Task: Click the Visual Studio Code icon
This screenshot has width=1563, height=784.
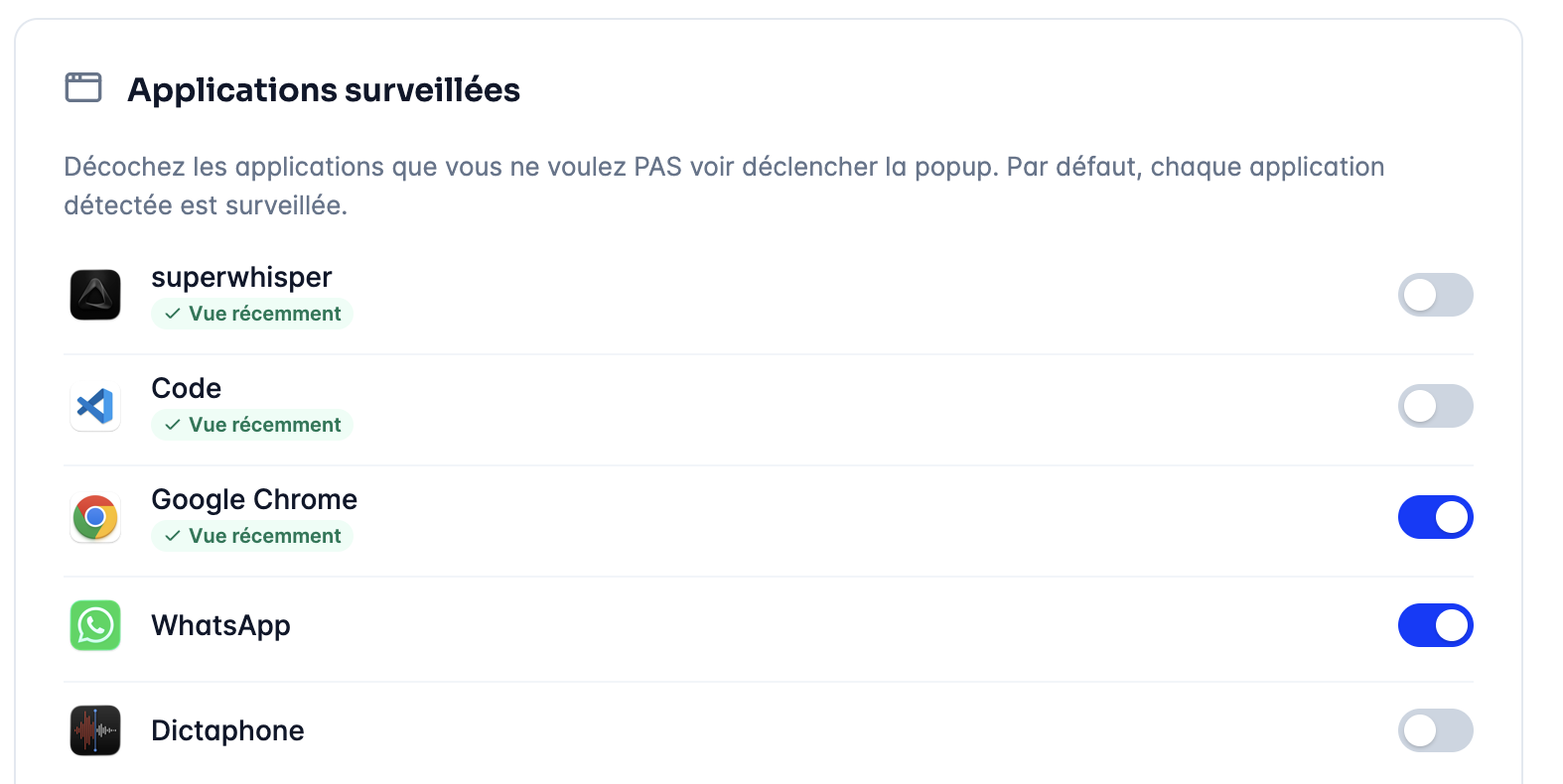Action: pyautogui.click(x=95, y=406)
